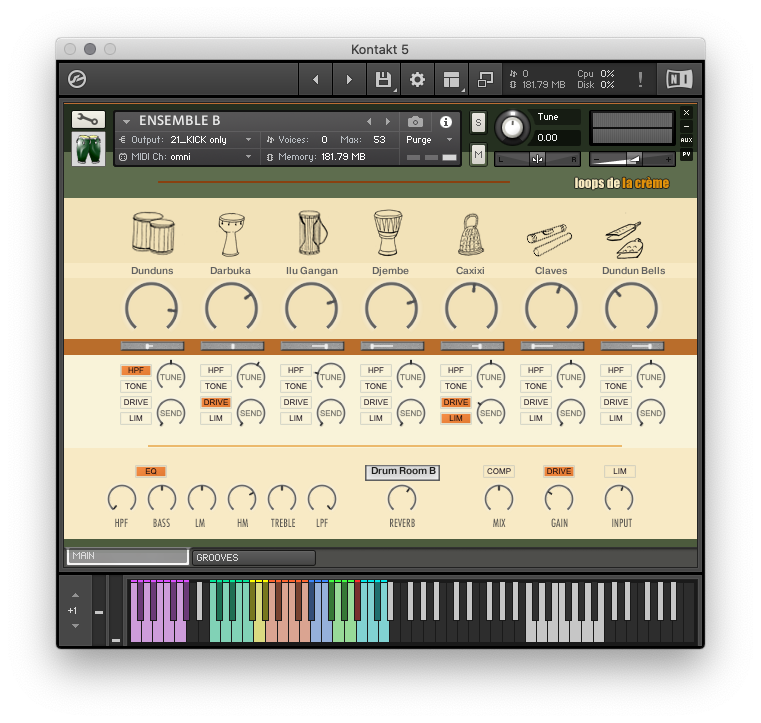
Task: Select the Claves icon
Action: point(549,239)
